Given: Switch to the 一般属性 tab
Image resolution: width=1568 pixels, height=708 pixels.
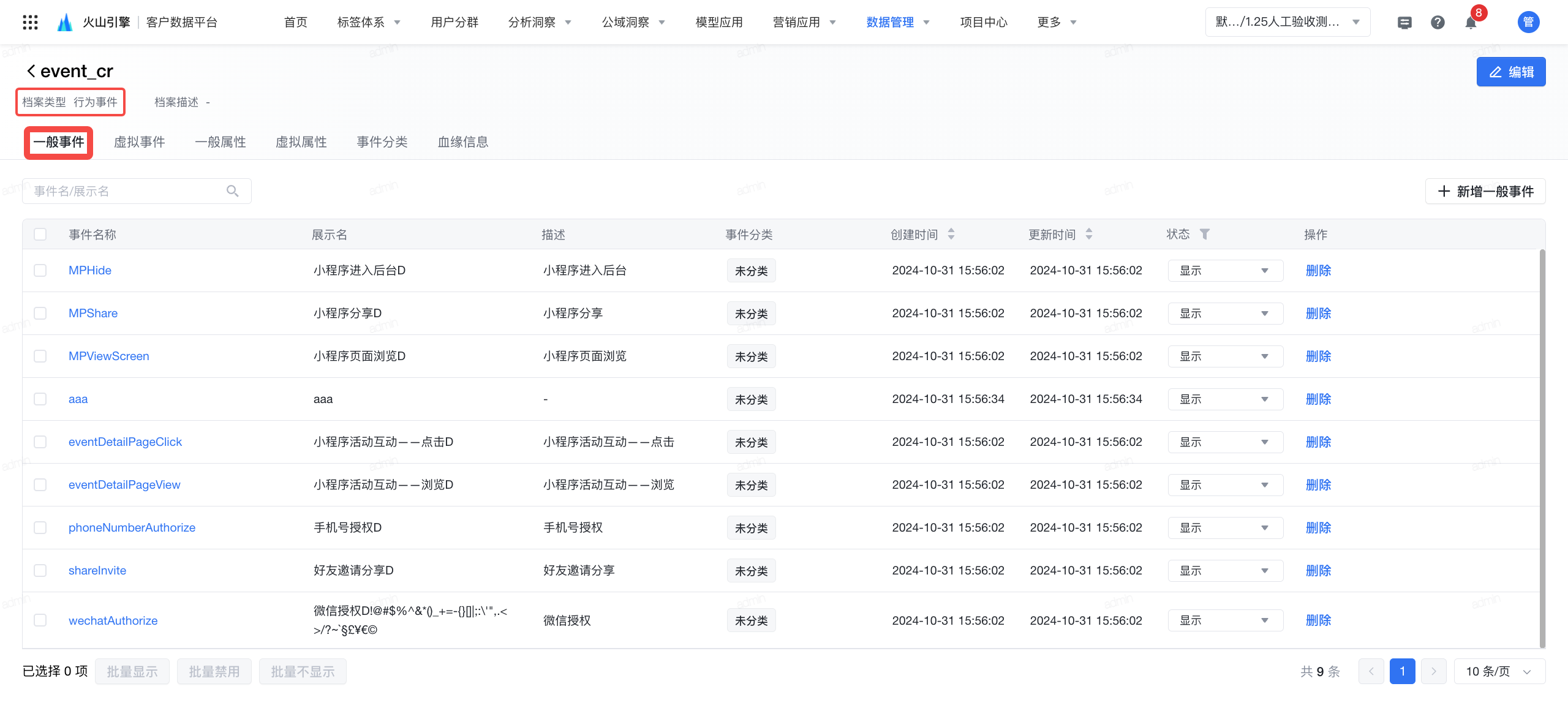Looking at the screenshot, I should coord(221,142).
